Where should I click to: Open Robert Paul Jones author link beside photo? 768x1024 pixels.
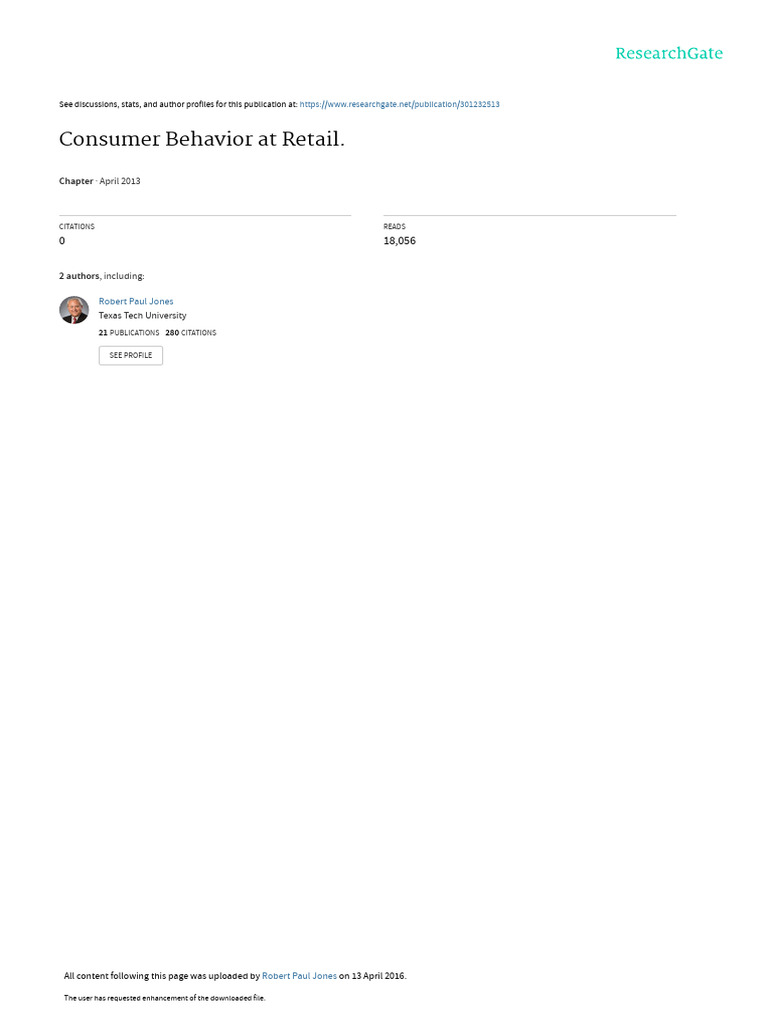tap(136, 301)
